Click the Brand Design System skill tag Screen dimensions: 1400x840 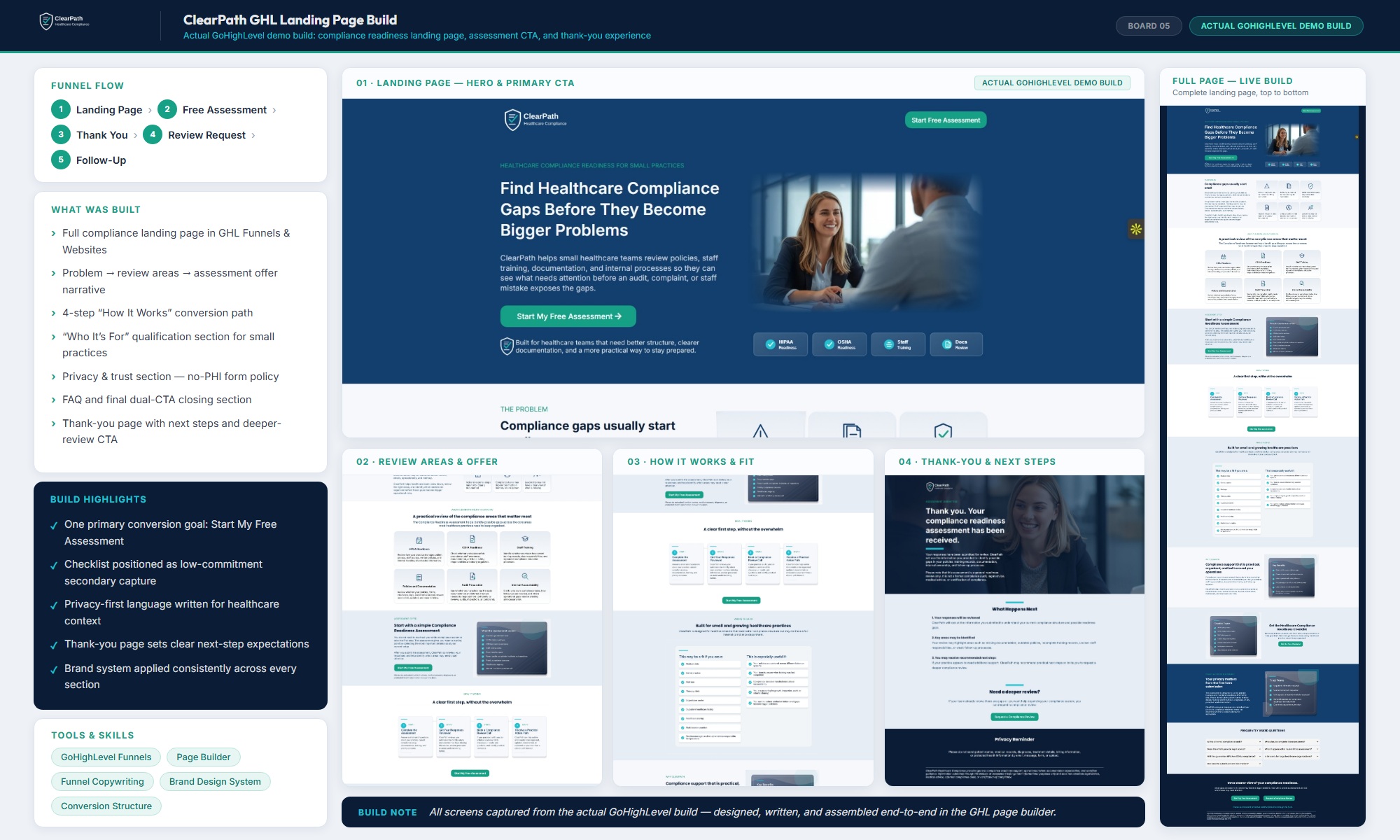pos(215,781)
